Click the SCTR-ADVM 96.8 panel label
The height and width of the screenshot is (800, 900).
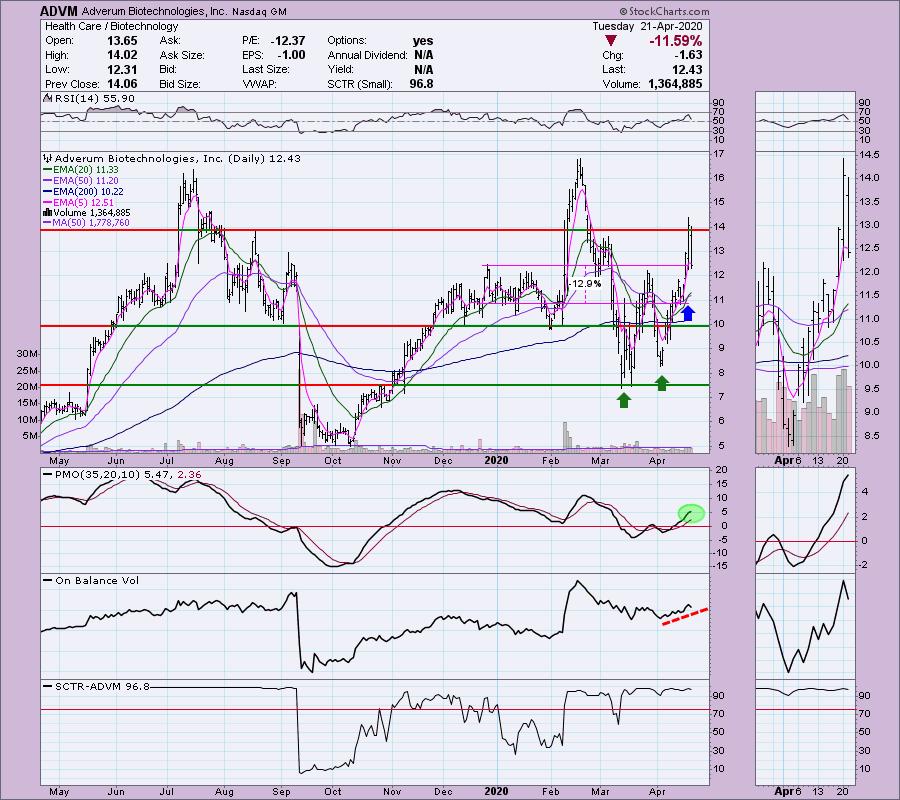pyautogui.click(x=97, y=686)
